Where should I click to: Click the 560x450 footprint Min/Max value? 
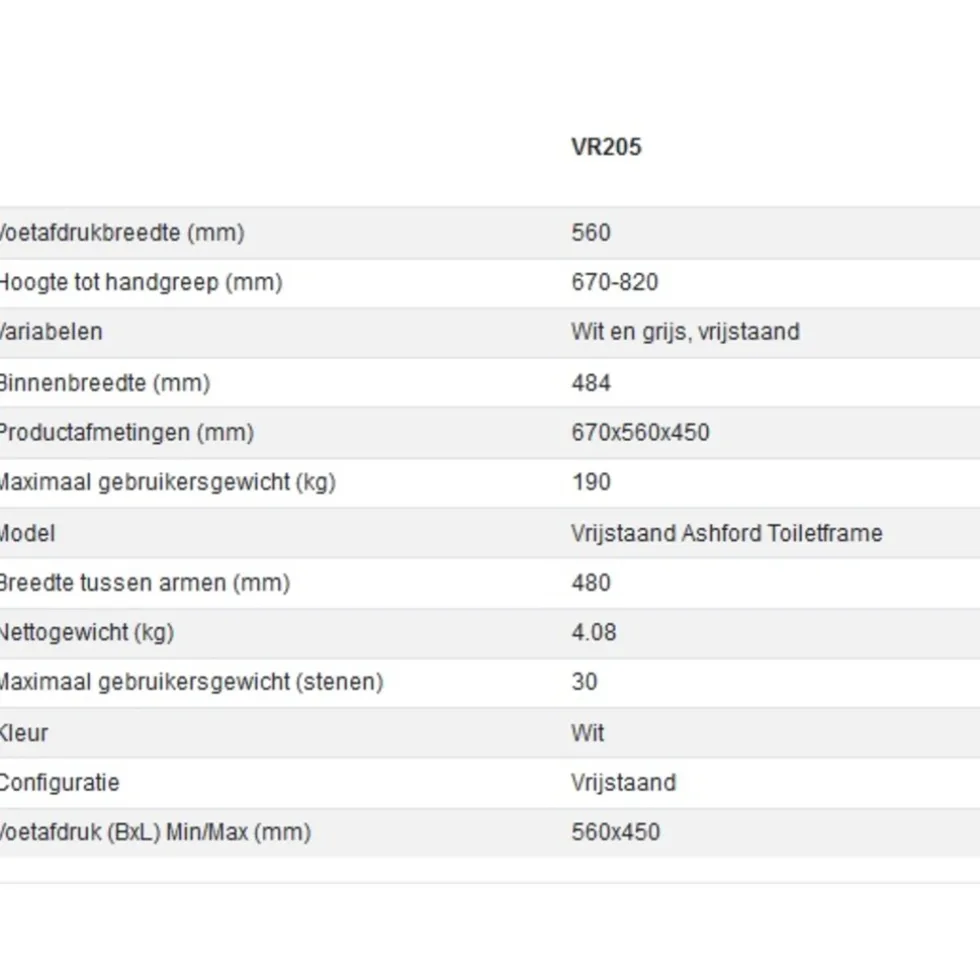(x=615, y=832)
